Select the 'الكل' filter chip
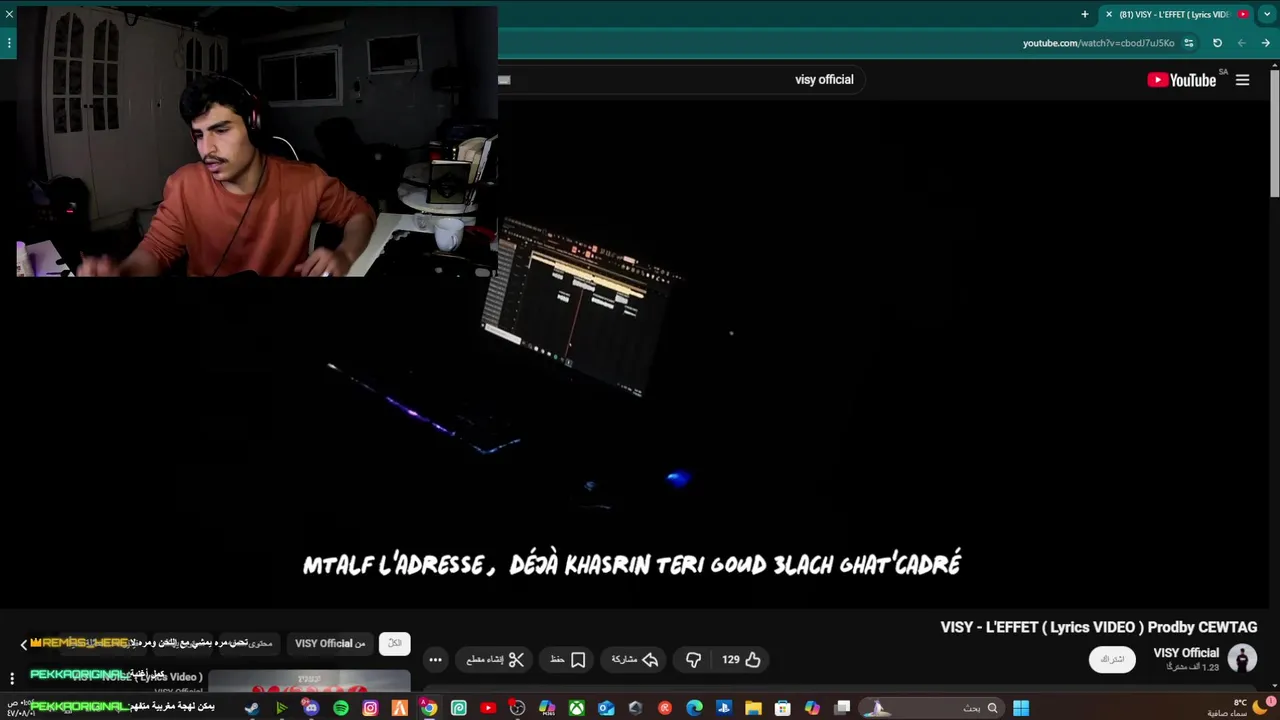Screen dimensions: 1280x720 (x=395, y=643)
